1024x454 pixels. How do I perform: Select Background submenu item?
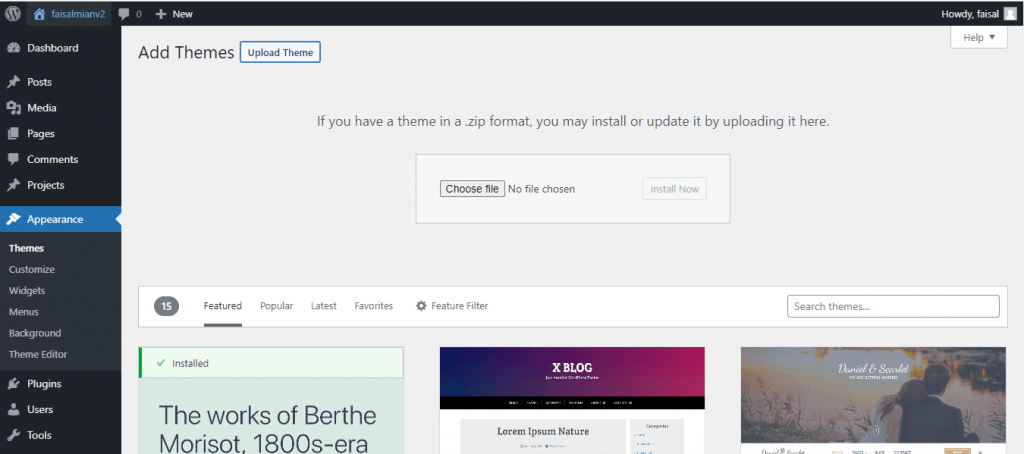pyautogui.click(x=35, y=333)
